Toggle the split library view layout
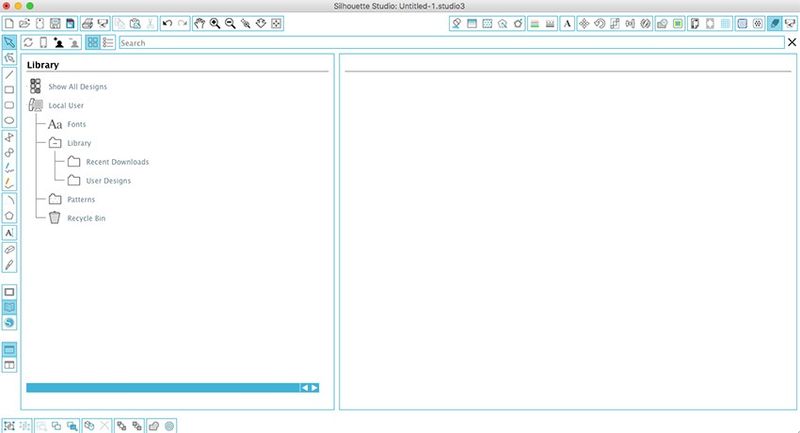 click(x=9, y=365)
